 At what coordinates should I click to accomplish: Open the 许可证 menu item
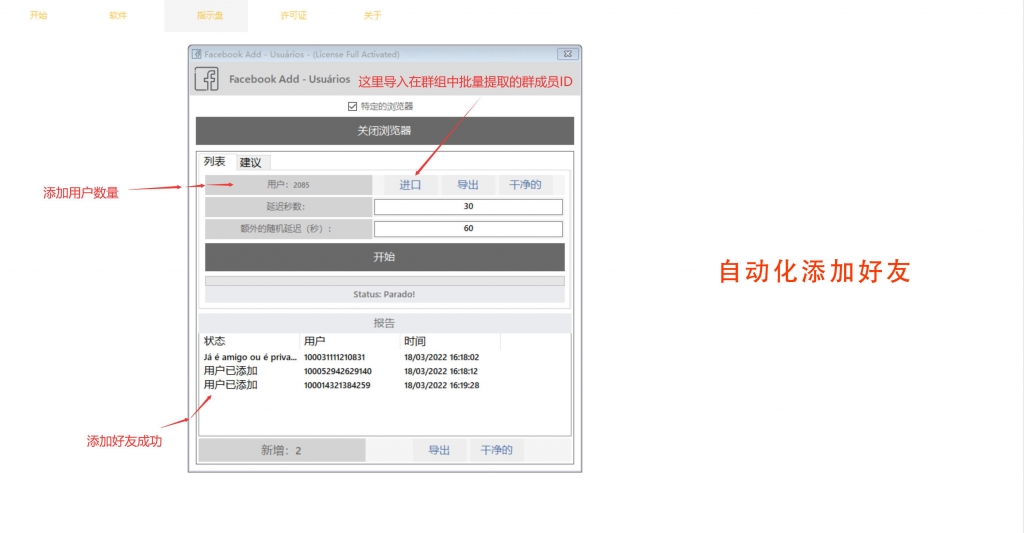pos(293,15)
